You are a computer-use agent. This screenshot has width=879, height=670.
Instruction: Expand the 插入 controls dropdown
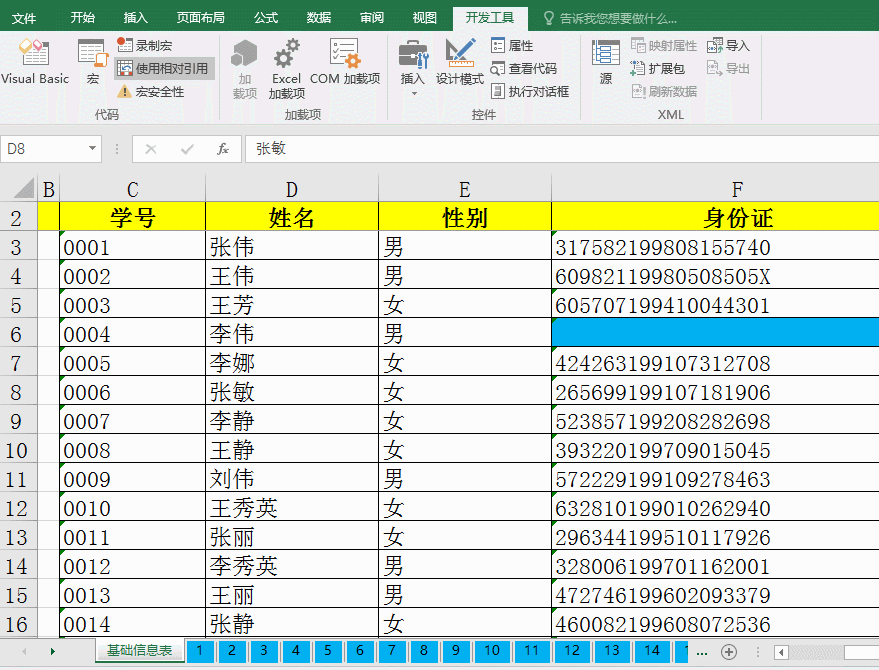pyautogui.click(x=413, y=92)
